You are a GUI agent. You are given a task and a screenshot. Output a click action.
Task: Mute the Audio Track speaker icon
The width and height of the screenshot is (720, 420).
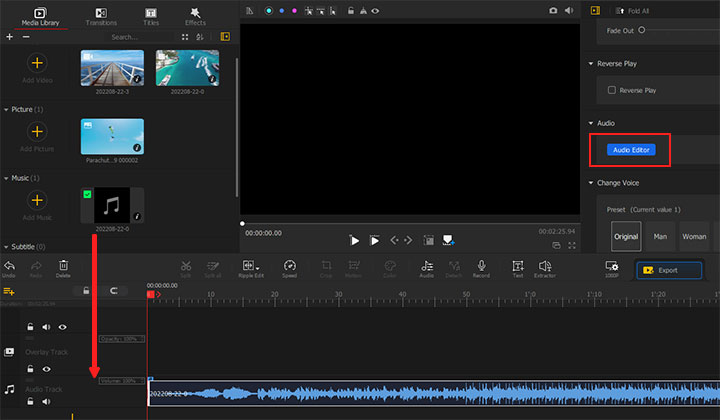[x=47, y=401]
